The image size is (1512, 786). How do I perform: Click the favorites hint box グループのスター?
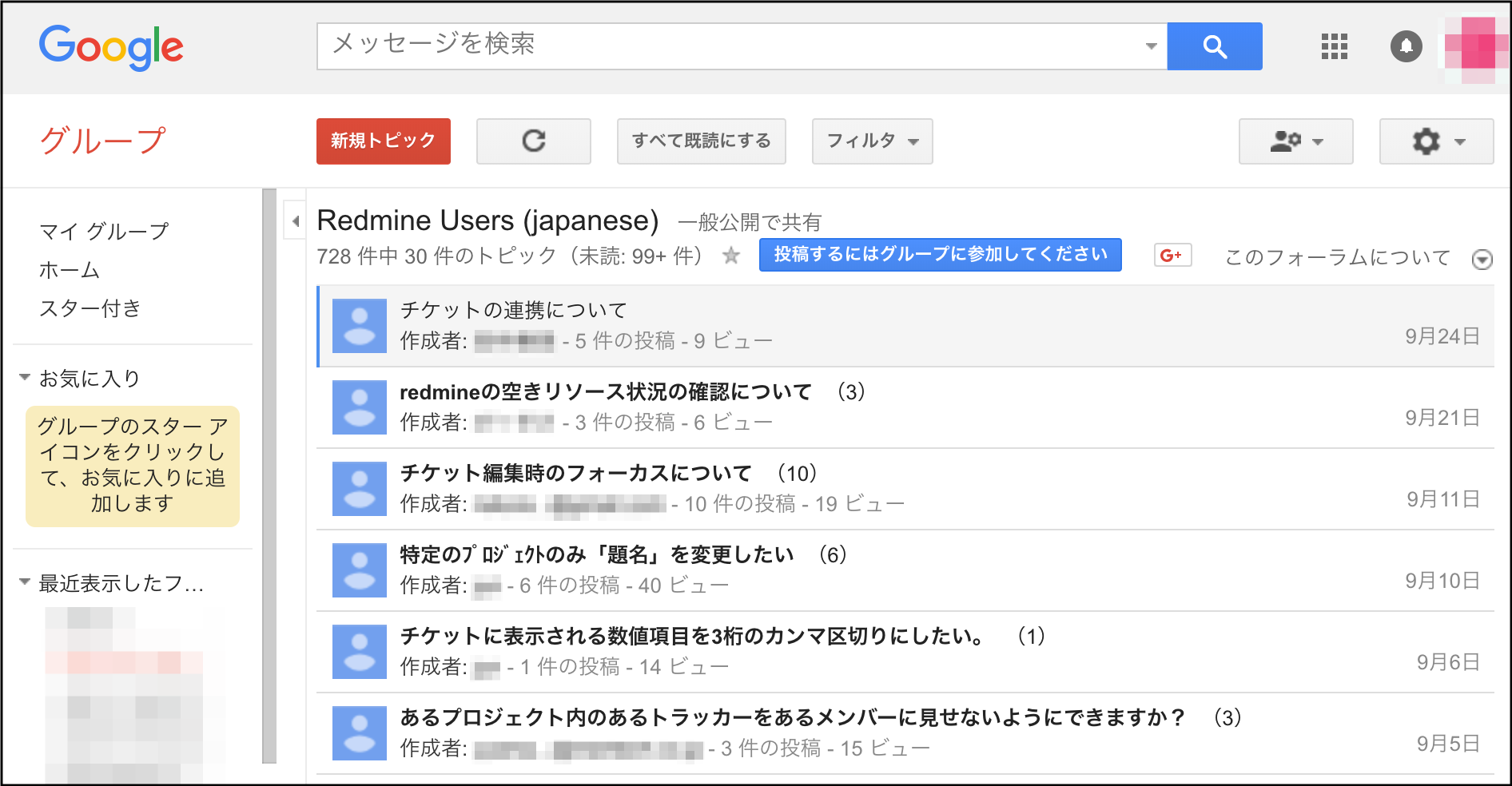pos(133,466)
